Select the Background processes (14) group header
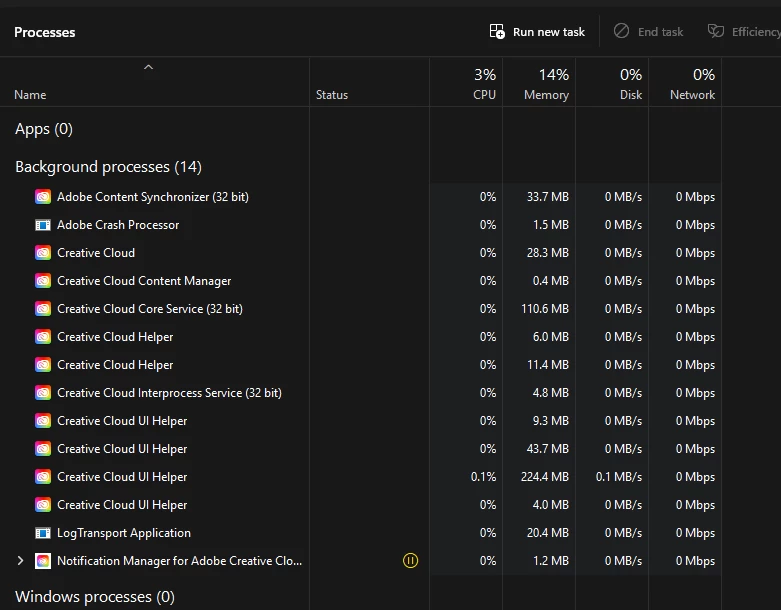 [109, 167]
